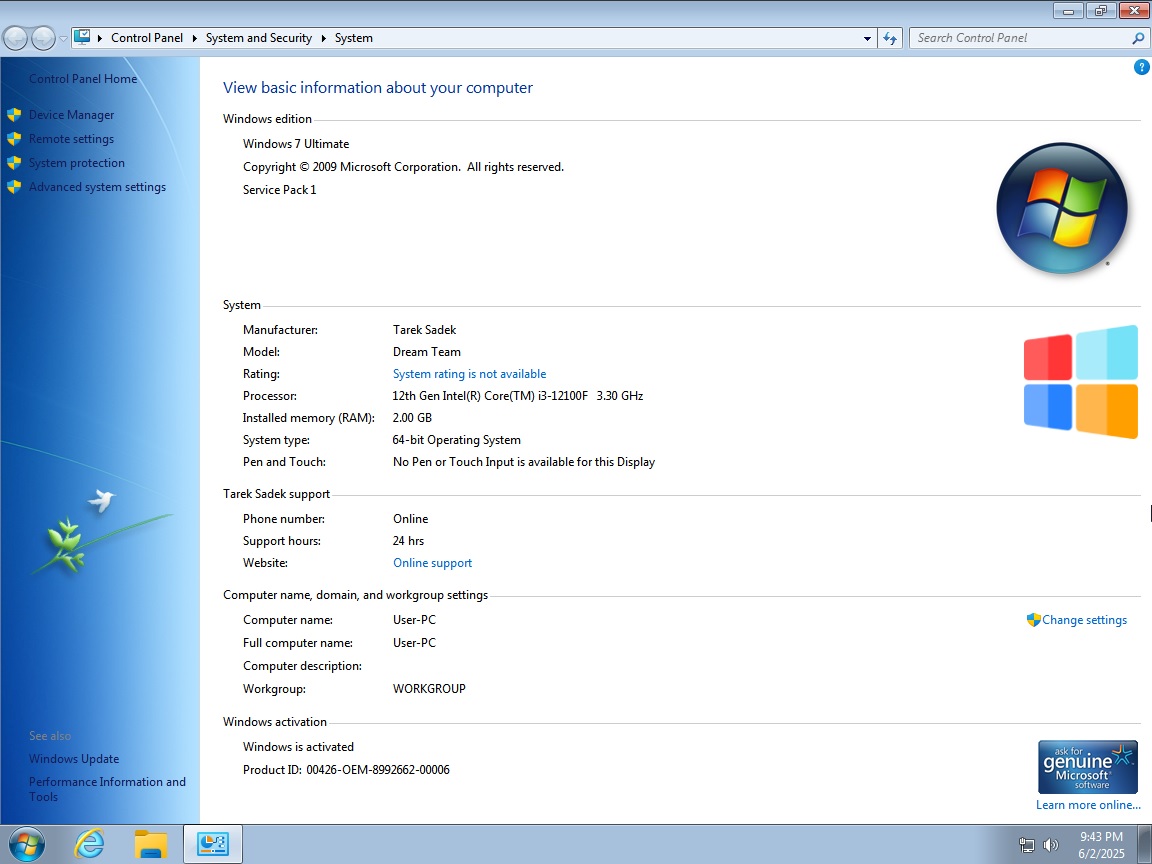This screenshot has height=864, width=1152.
Task: Click the shield icon beside System protection
Action: [x=14, y=163]
